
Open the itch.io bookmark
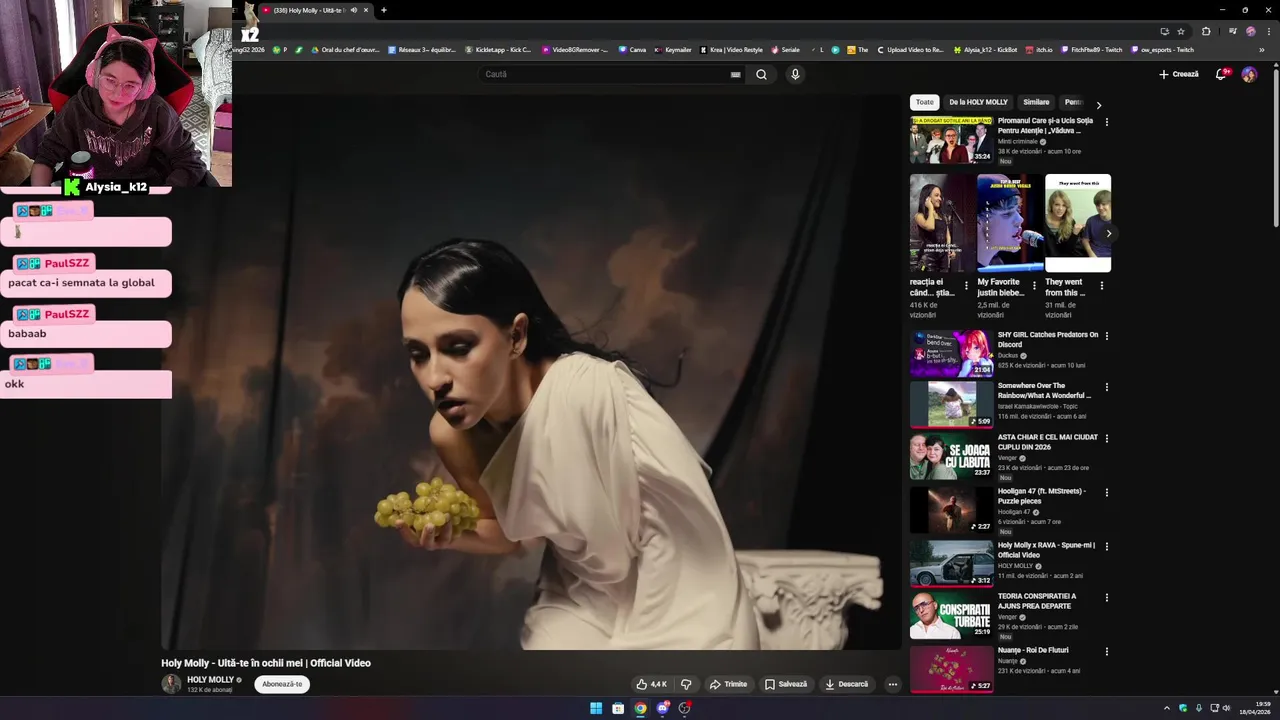tap(1039, 49)
